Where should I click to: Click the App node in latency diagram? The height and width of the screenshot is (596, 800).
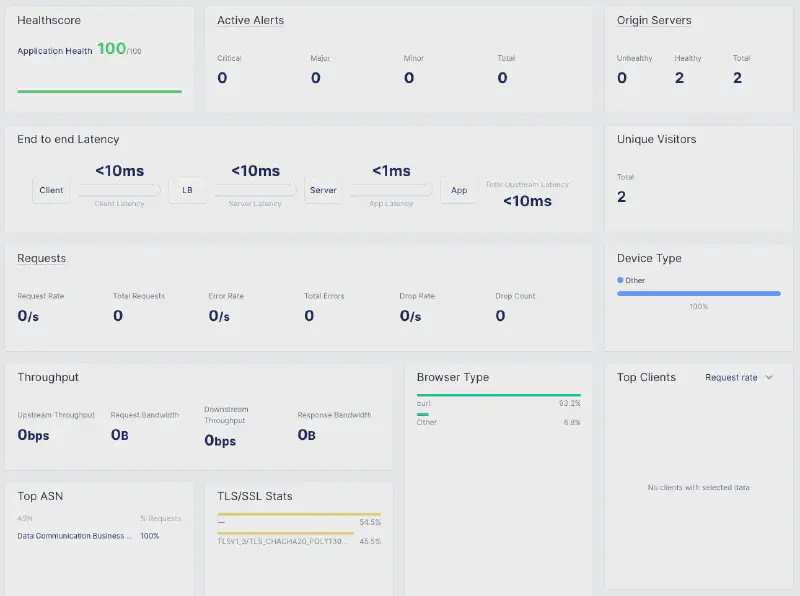[459, 190]
